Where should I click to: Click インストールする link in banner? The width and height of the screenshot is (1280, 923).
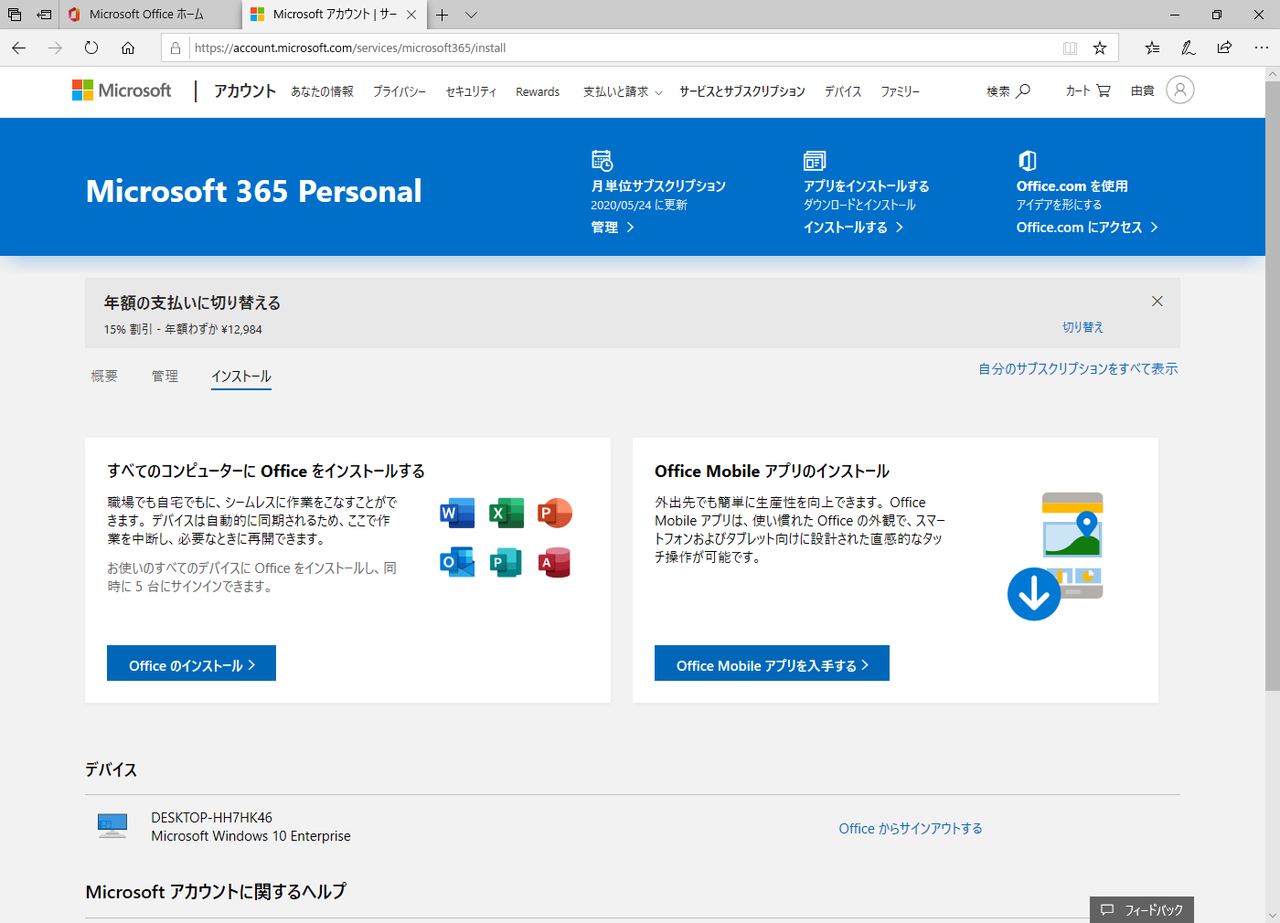point(853,228)
